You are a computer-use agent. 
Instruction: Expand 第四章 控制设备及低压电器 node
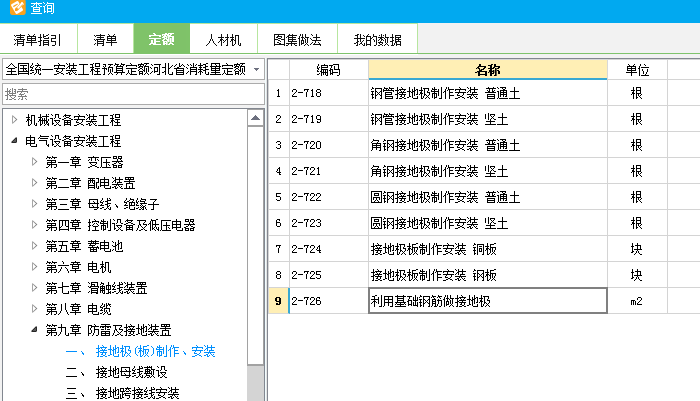(x=34, y=225)
